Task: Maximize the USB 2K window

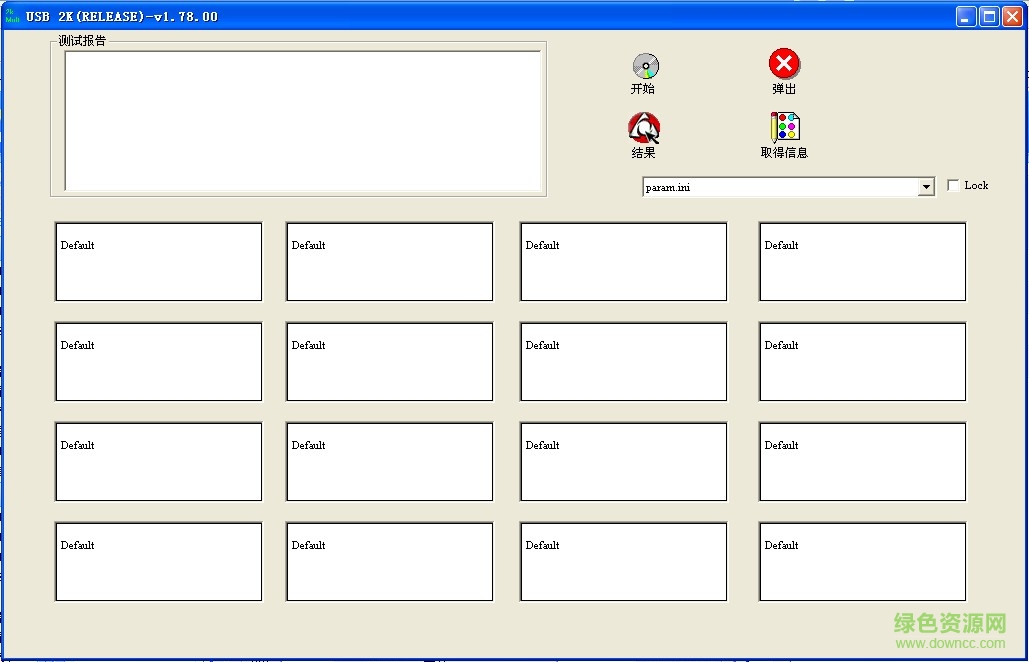Action: (989, 16)
